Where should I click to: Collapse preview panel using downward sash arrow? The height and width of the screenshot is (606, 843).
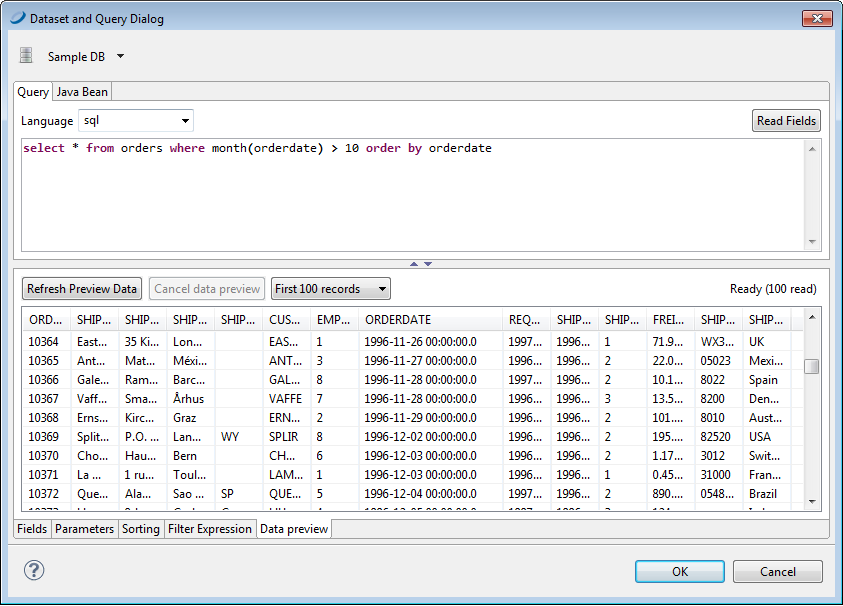click(x=428, y=264)
